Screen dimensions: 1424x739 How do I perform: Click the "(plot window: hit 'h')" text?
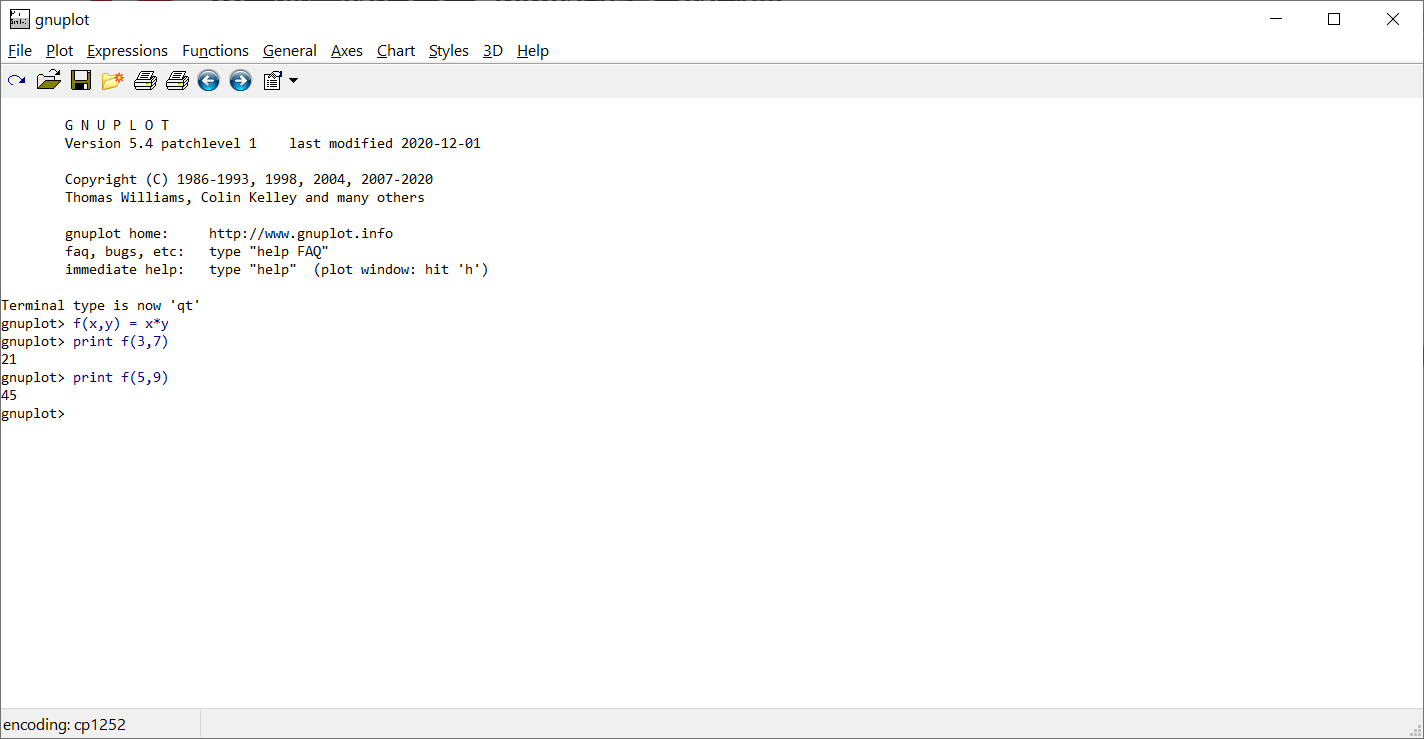[x=401, y=269]
